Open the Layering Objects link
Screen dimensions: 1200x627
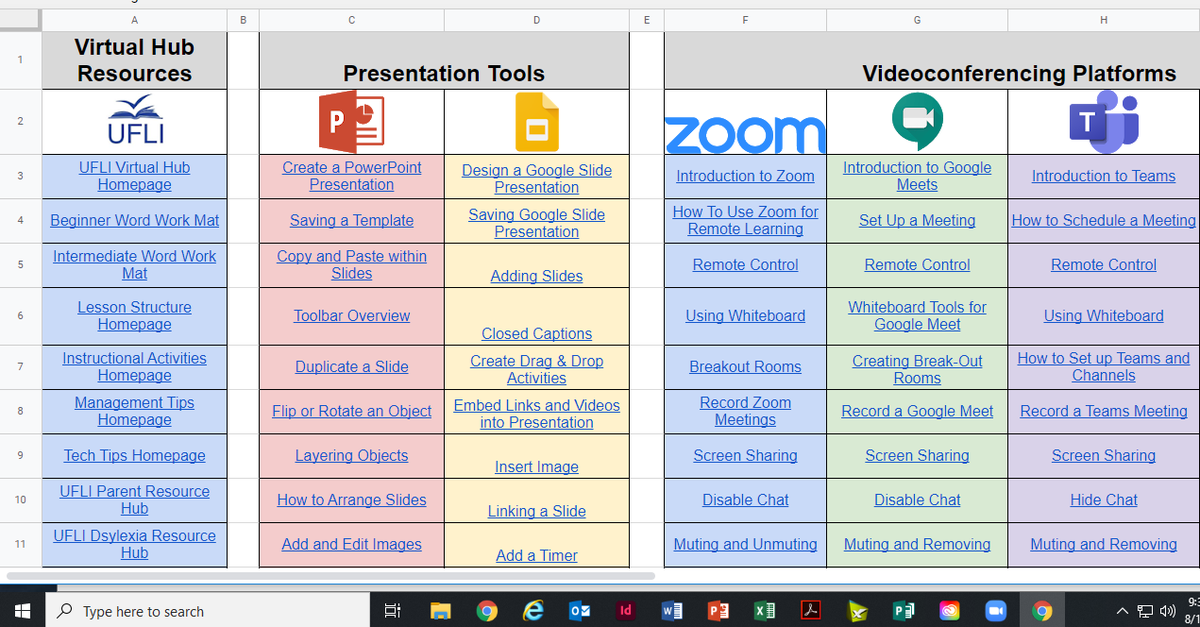351,455
